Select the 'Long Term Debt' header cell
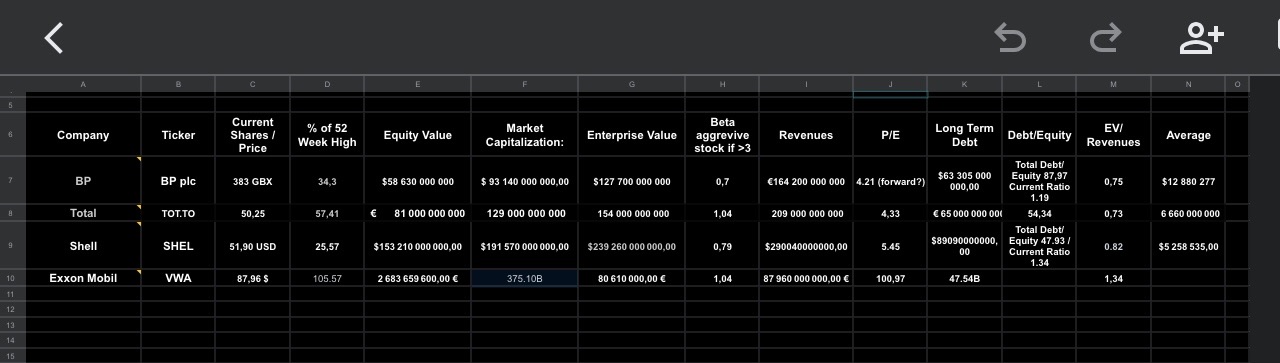The width and height of the screenshot is (1280, 363). pos(965,135)
